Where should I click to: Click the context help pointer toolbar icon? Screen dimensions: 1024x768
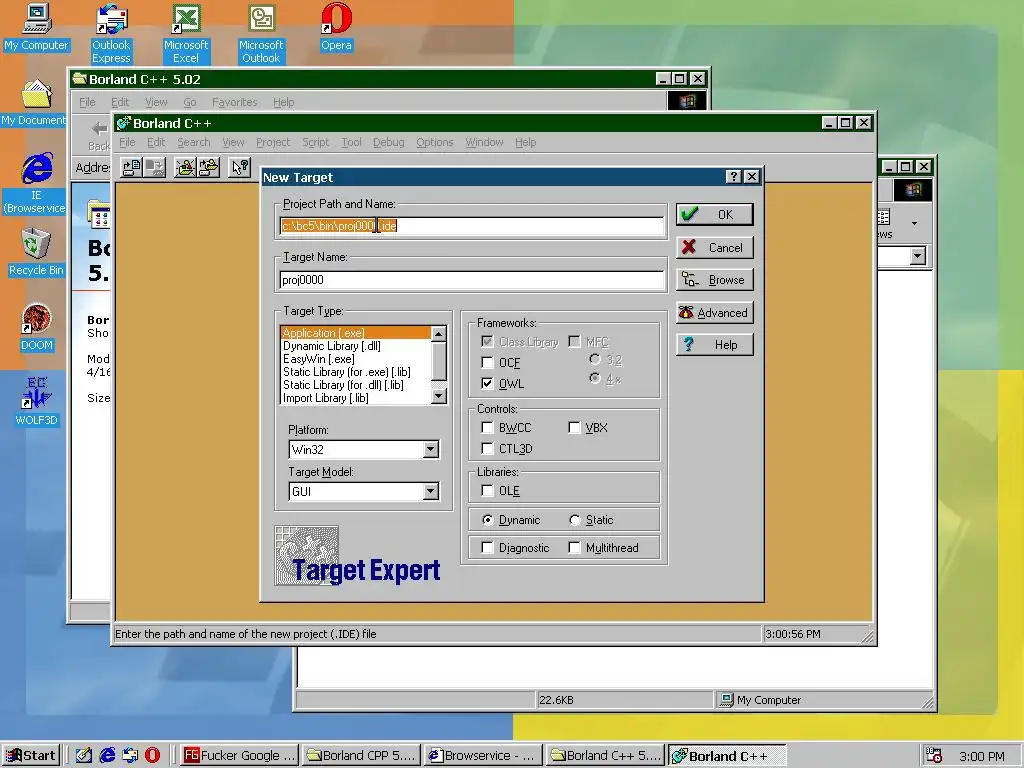pyautogui.click(x=240, y=168)
